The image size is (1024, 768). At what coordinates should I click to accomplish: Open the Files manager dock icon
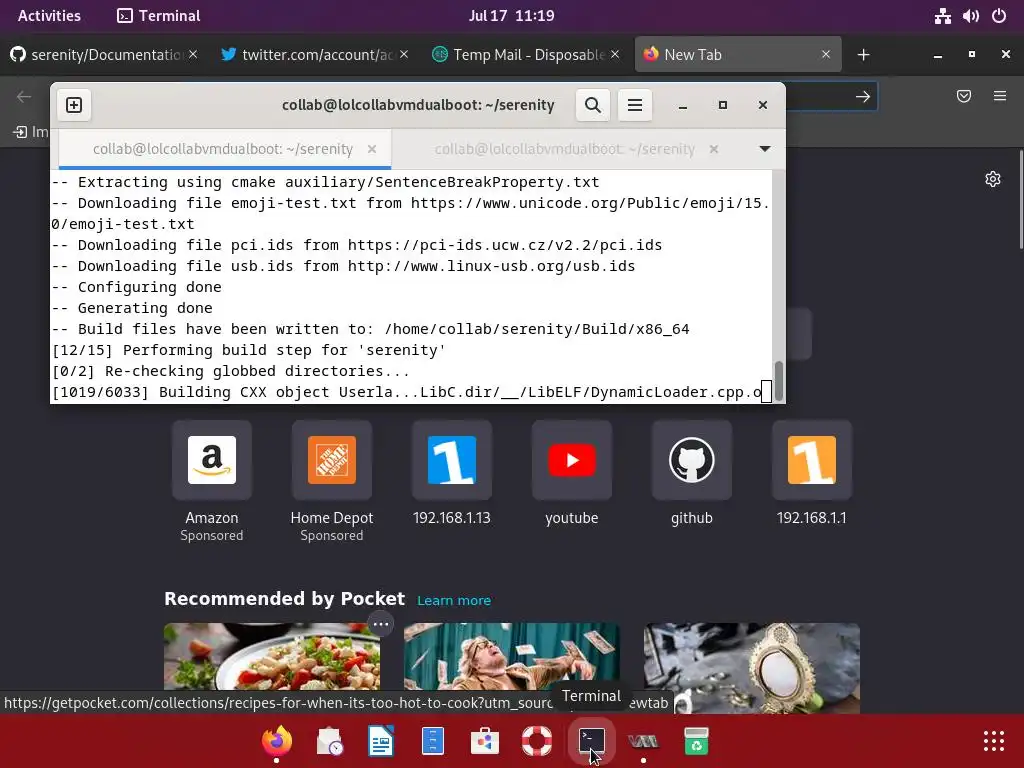click(x=433, y=741)
